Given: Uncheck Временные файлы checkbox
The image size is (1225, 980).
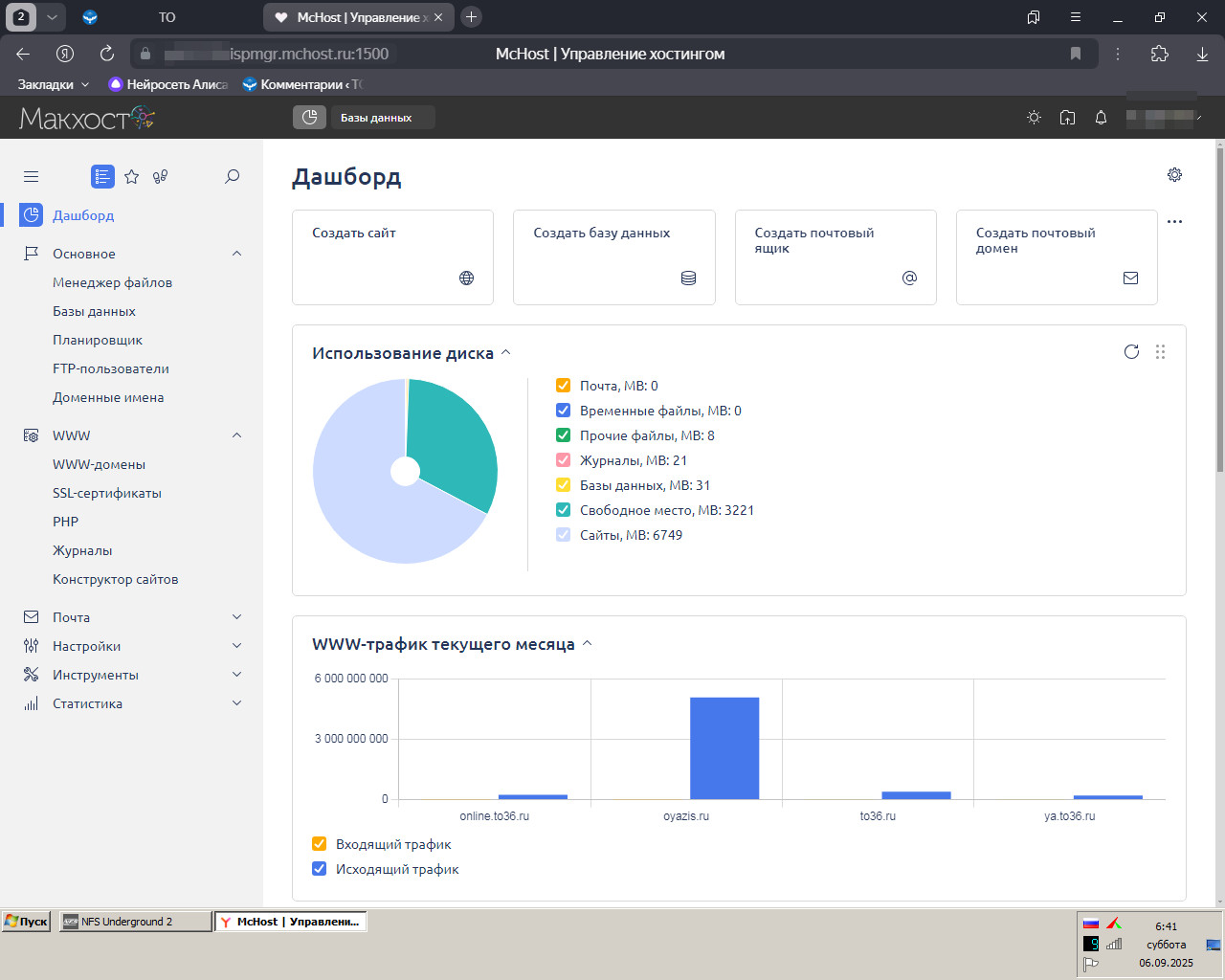Looking at the screenshot, I should [563, 411].
